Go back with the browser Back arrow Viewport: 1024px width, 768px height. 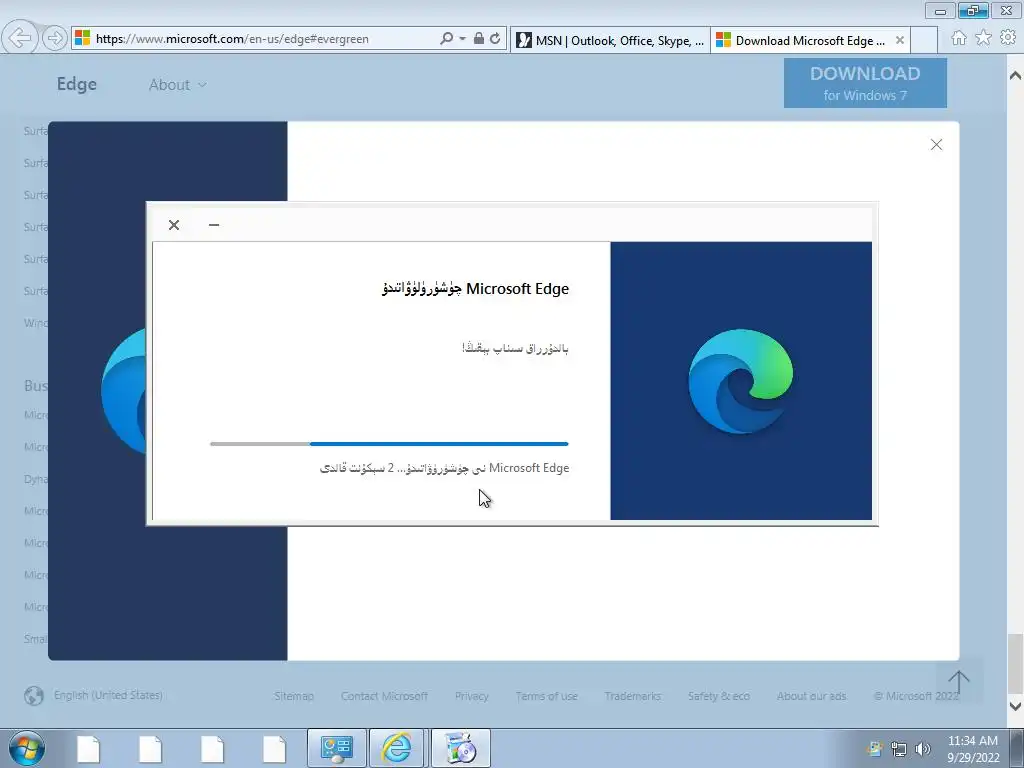[20, 38]
